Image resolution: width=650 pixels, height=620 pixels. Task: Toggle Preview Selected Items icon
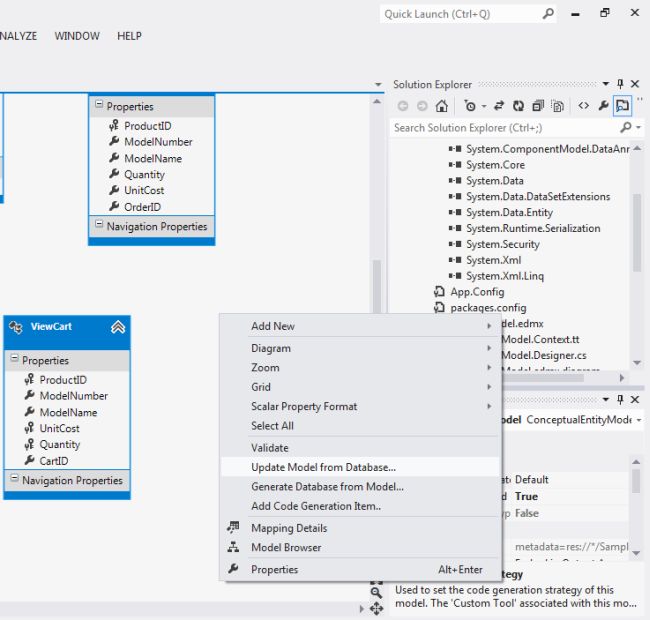(x=622, y=106)
